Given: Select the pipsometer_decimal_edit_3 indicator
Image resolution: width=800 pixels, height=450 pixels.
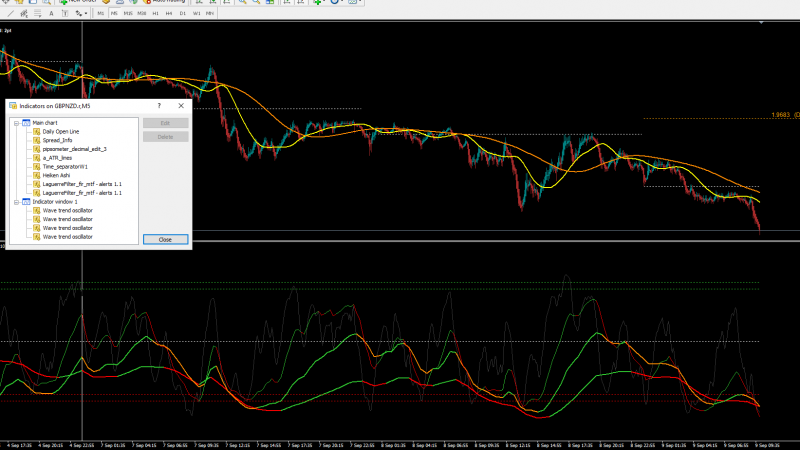Looking at the screenshot, I should [x=74, y=149].
